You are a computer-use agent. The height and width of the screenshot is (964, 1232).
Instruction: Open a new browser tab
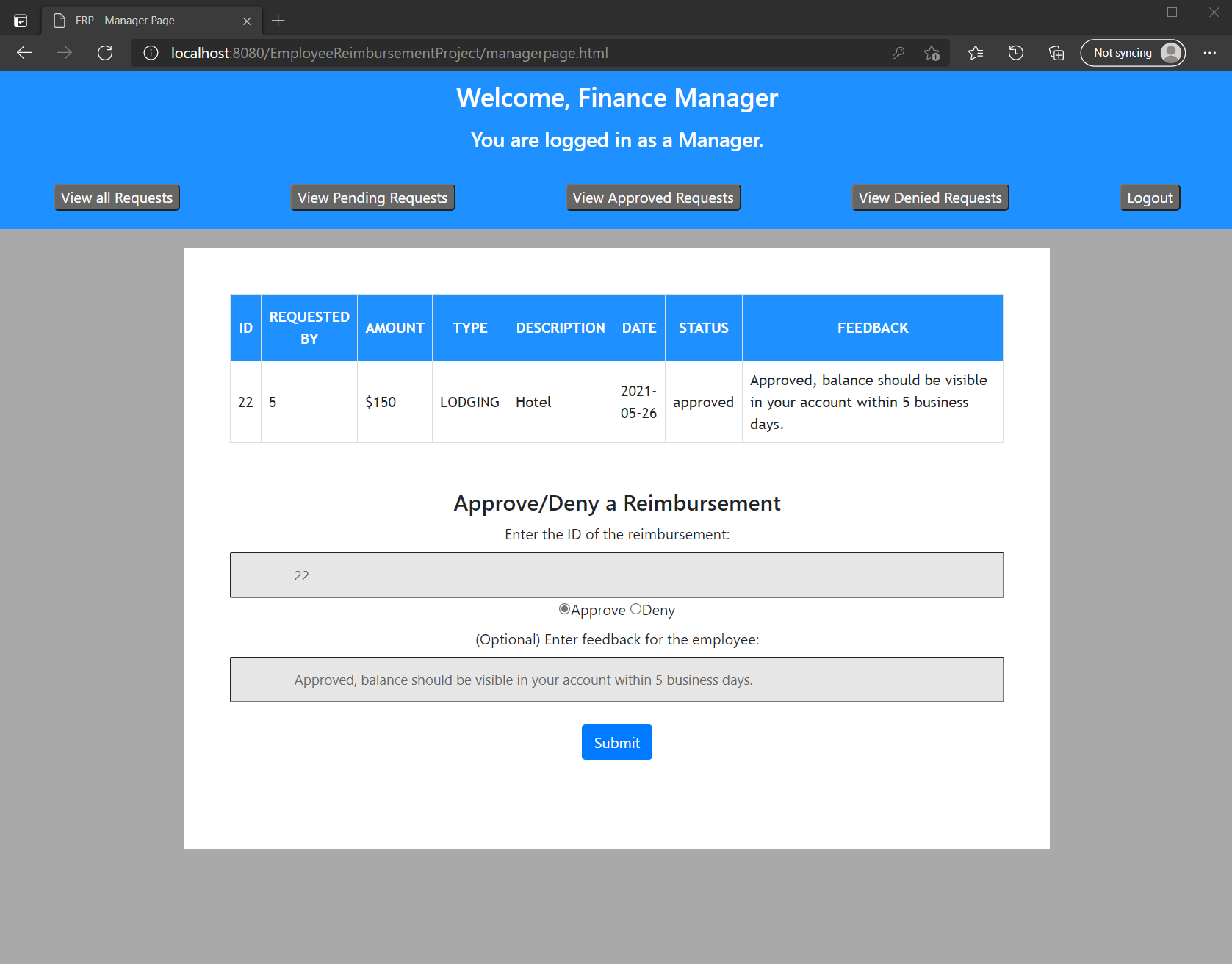click(x=278, y=21)
